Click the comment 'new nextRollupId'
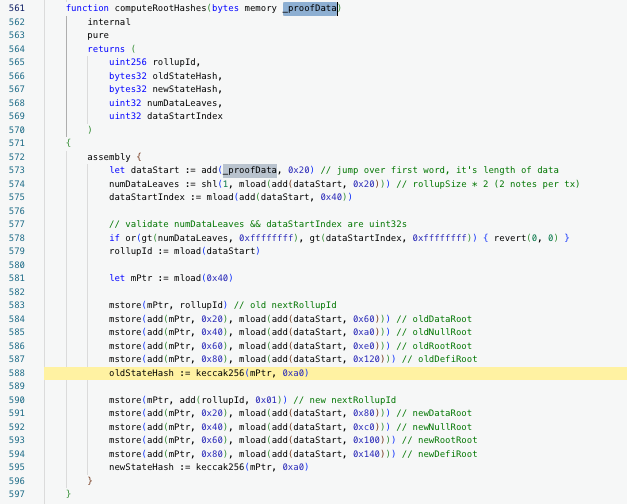The width and height of the screenshot is (627, 504). point(353,400)
